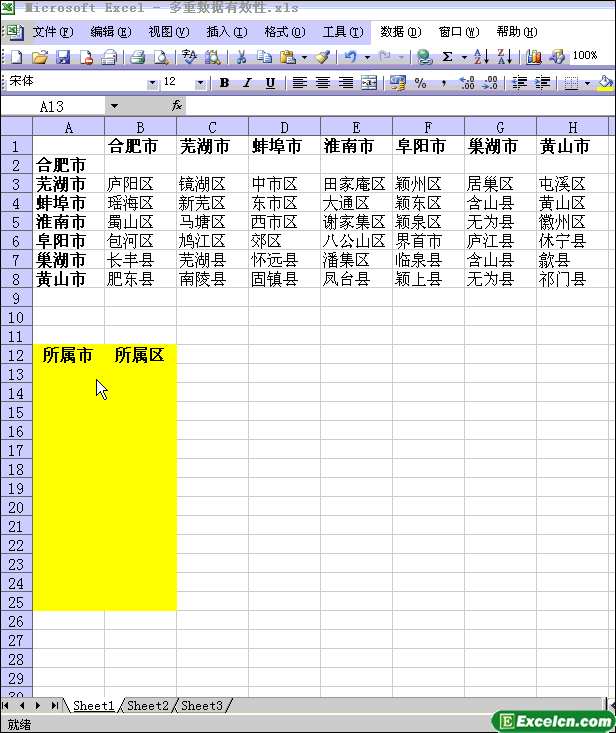Apply Comma style
Screen dimensions: 616x733
(444, 83)
